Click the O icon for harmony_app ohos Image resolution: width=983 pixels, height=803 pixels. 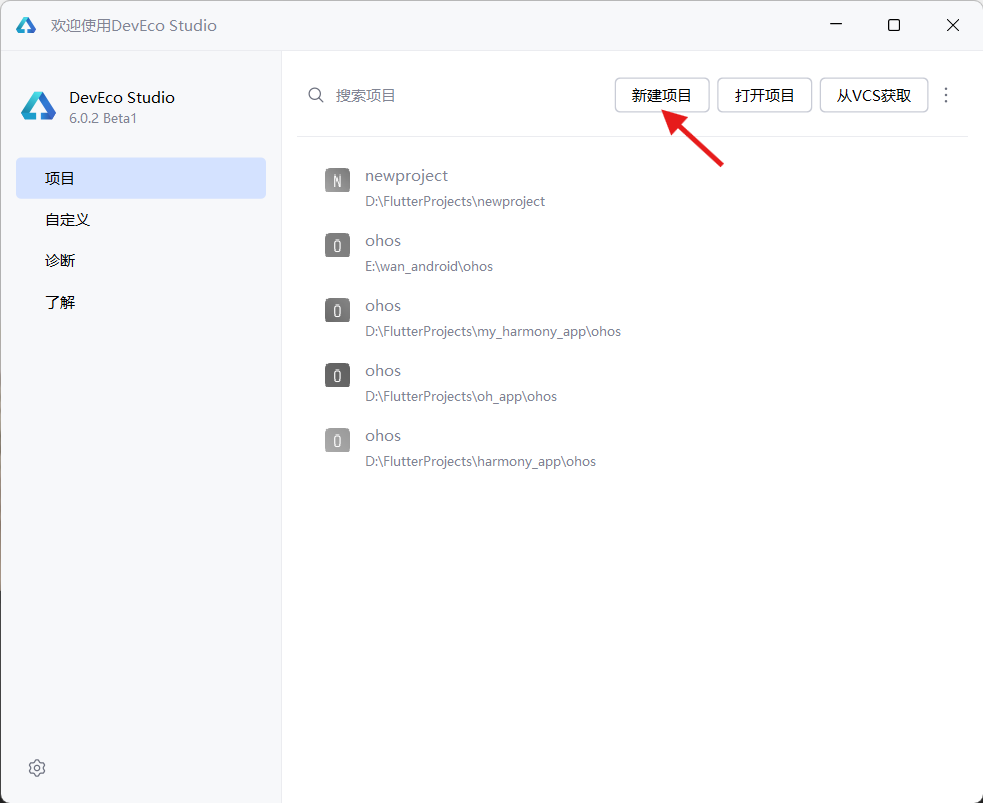tap(337, 440)
